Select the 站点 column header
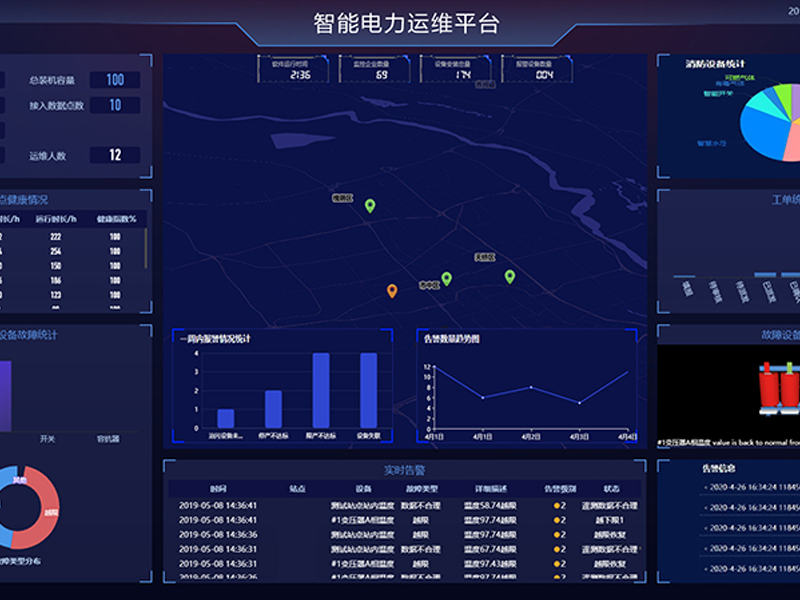Image resolution: width=800 pixels, height=600 pixels. point(297,489)
